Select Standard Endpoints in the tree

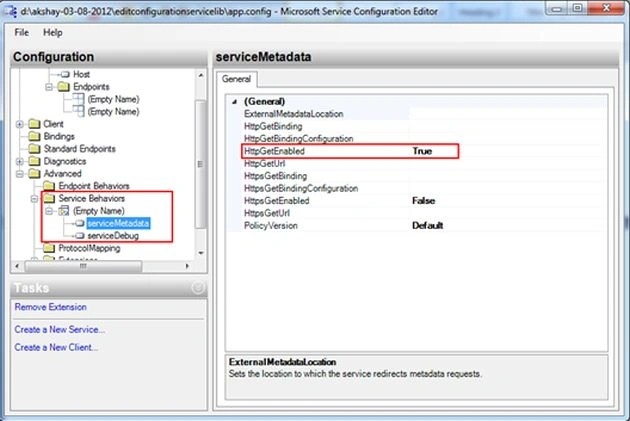tap(80, 149)
